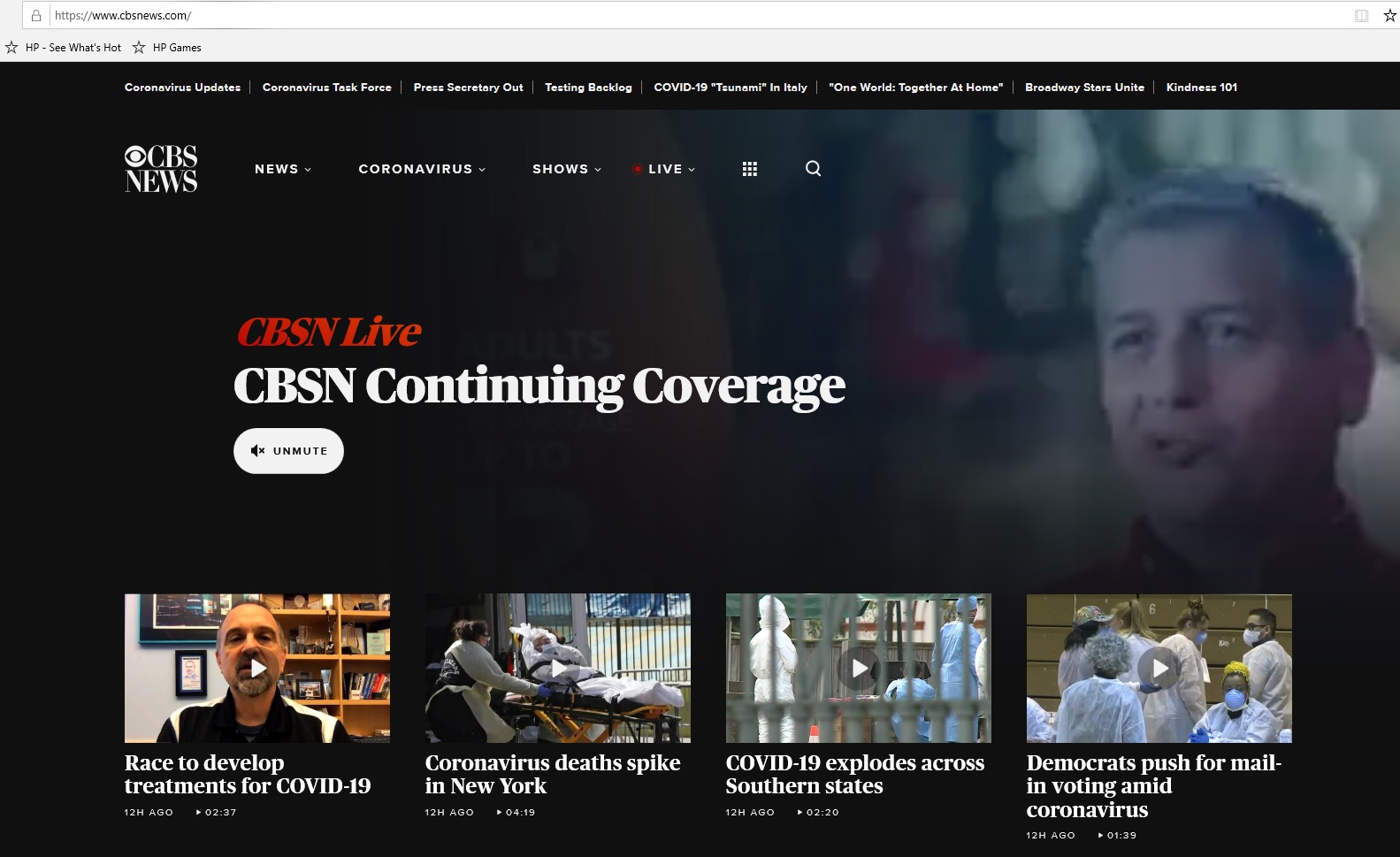
Task: Open Coronavirus Task Force trending topic
Action: click(327, 88)
